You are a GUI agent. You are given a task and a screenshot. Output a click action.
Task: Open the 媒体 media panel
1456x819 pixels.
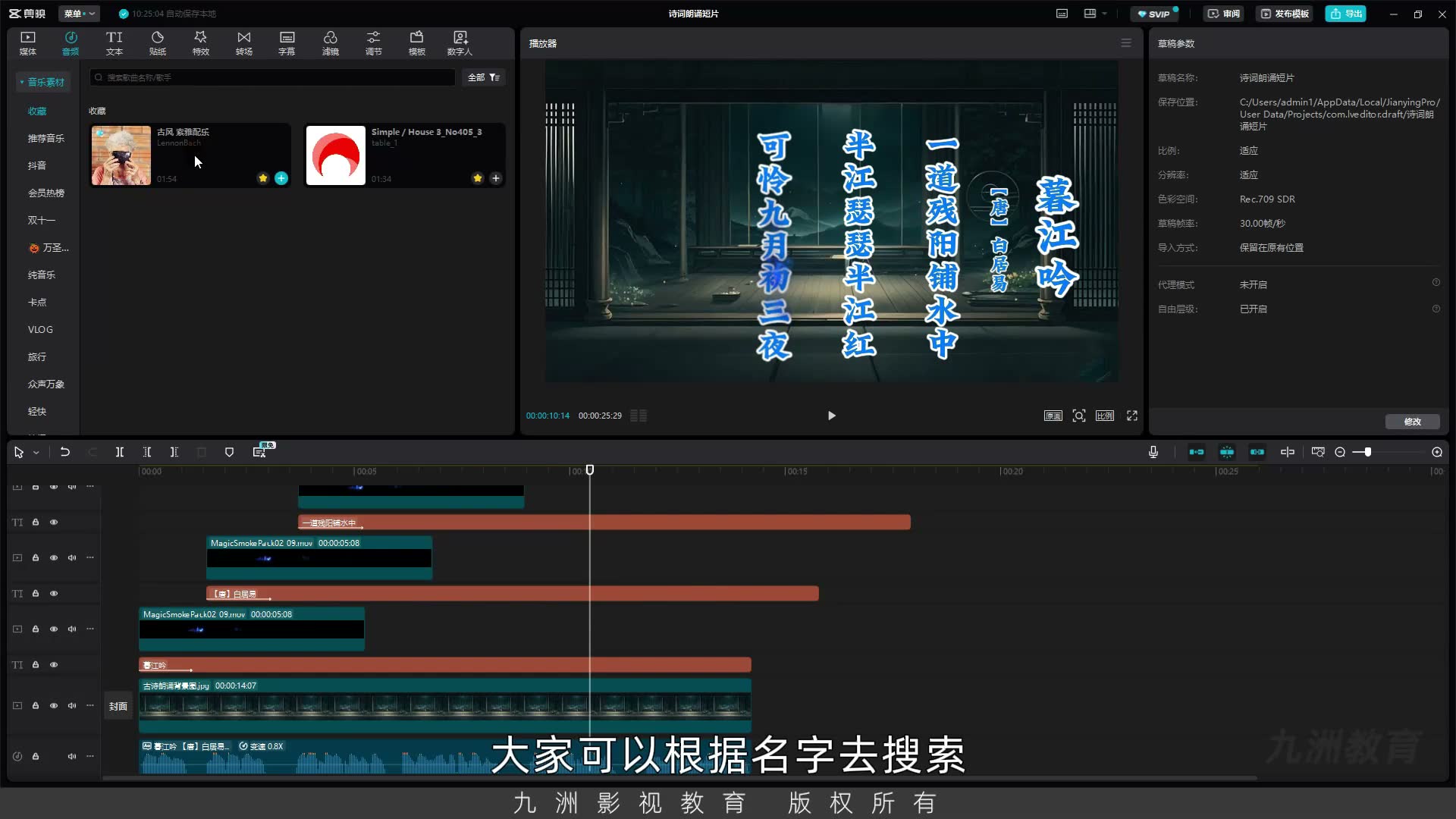click(28, 43)
